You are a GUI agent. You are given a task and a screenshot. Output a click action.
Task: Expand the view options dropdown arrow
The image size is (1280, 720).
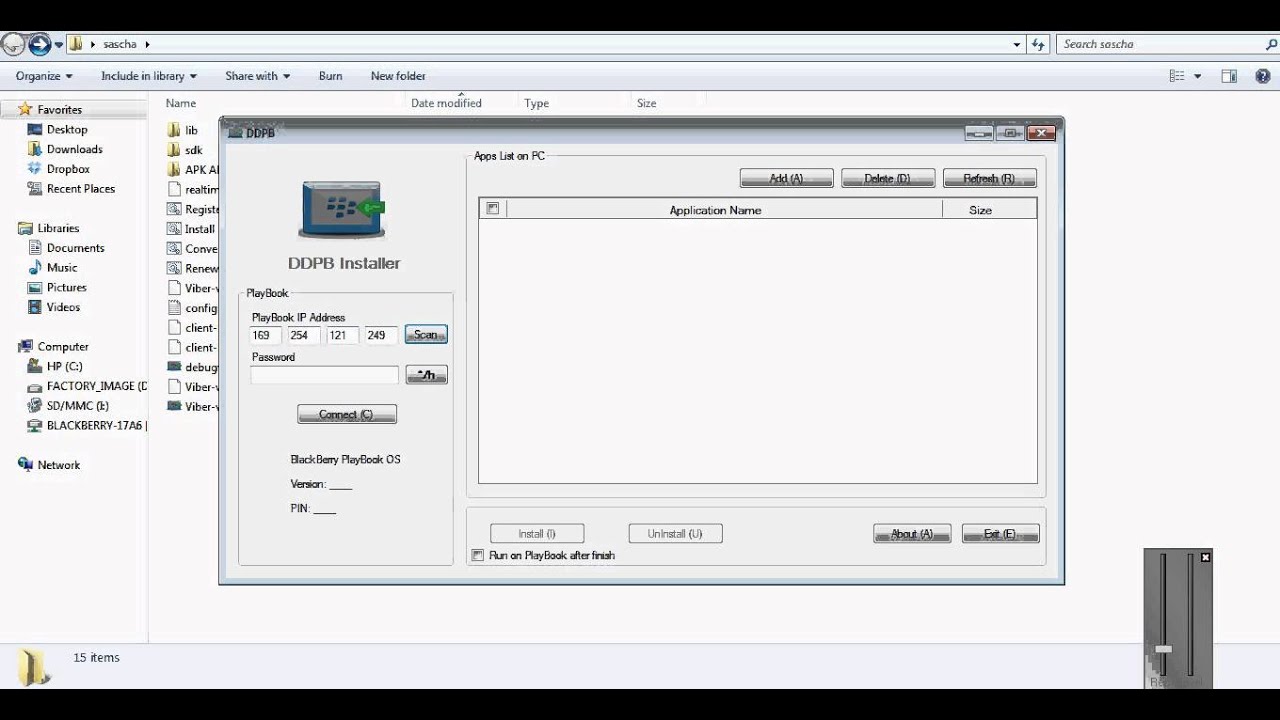pyautogui.click(x=1198, y=76)
